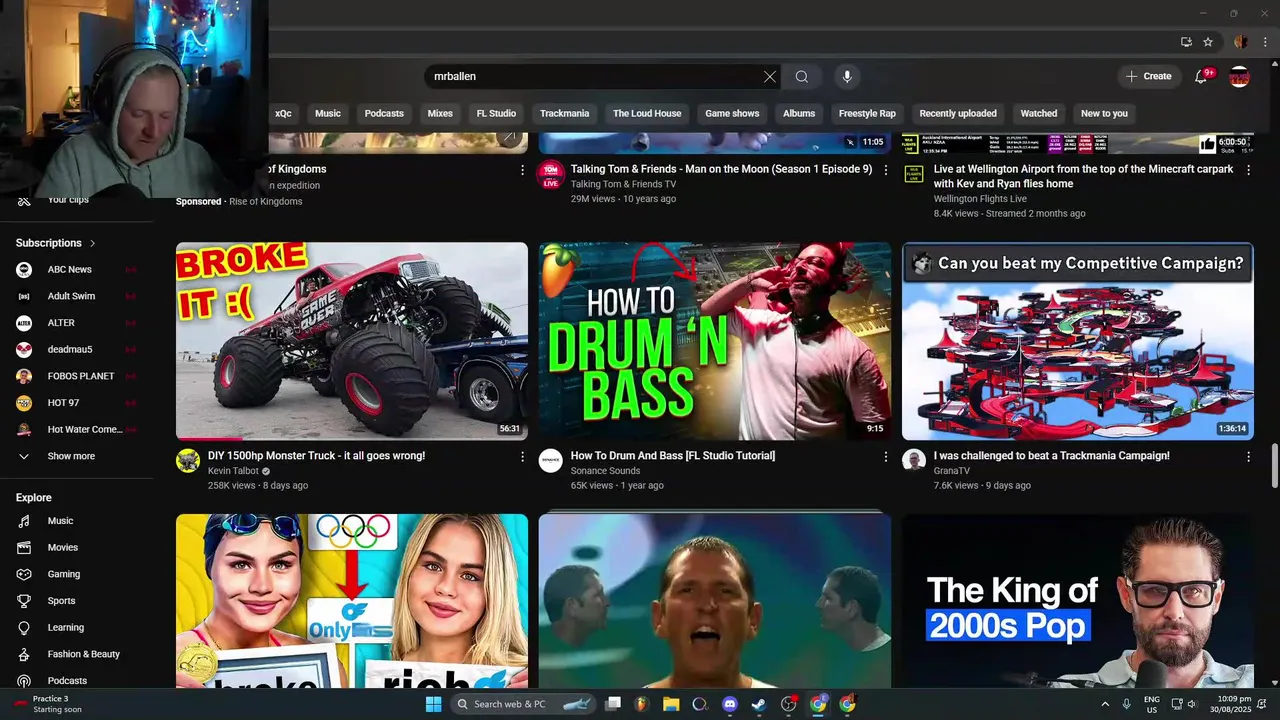Image resolution: width=1280 pixels, height=720 pixels.
Task: Open more options for Talking Tom video
Action: tap(885, 170)
